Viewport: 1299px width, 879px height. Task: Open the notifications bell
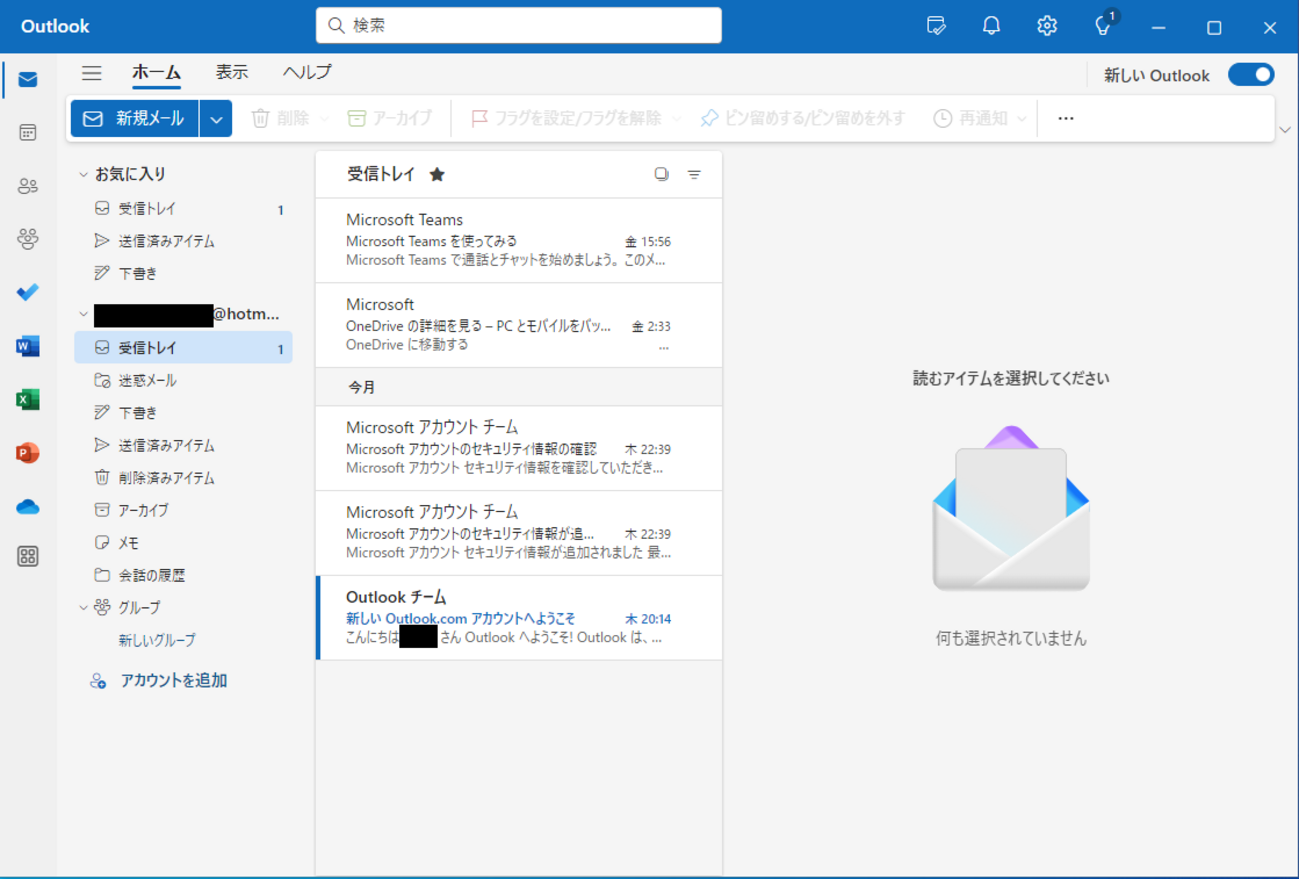(991, 26)
